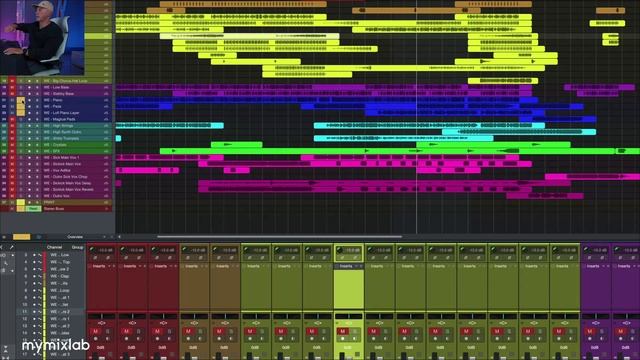Toggle solo on the PRINT track
This screenshot has width=640, height=360.
[x=21, y=202]
